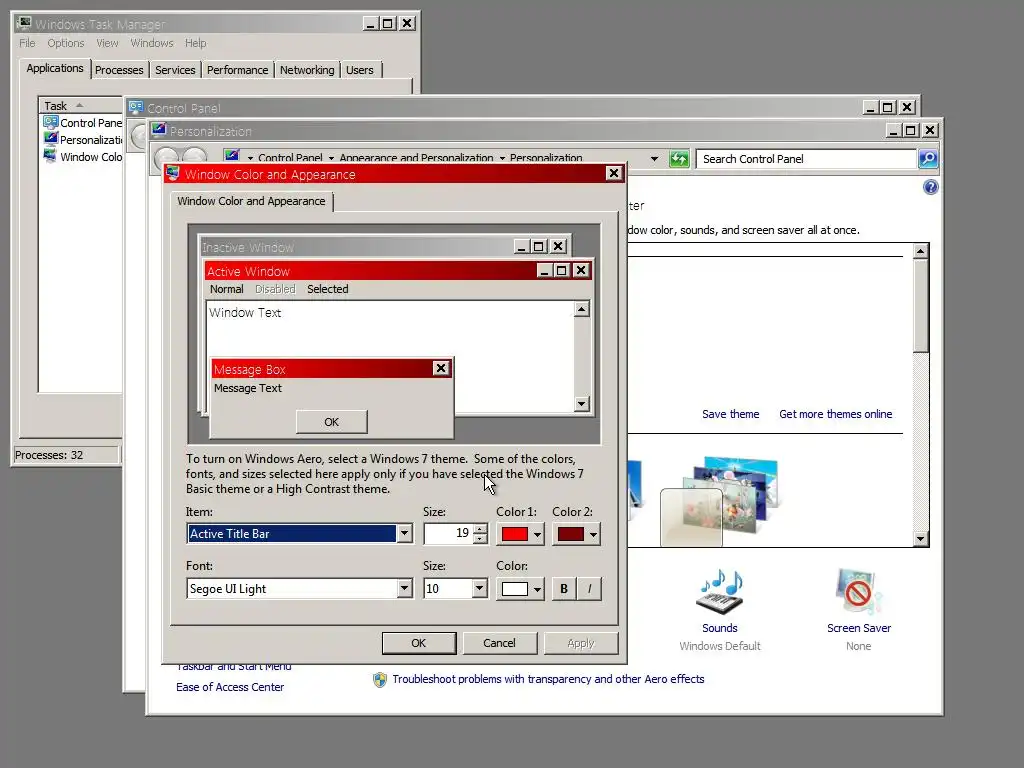Click the Apply button

(x=581, y=643)
